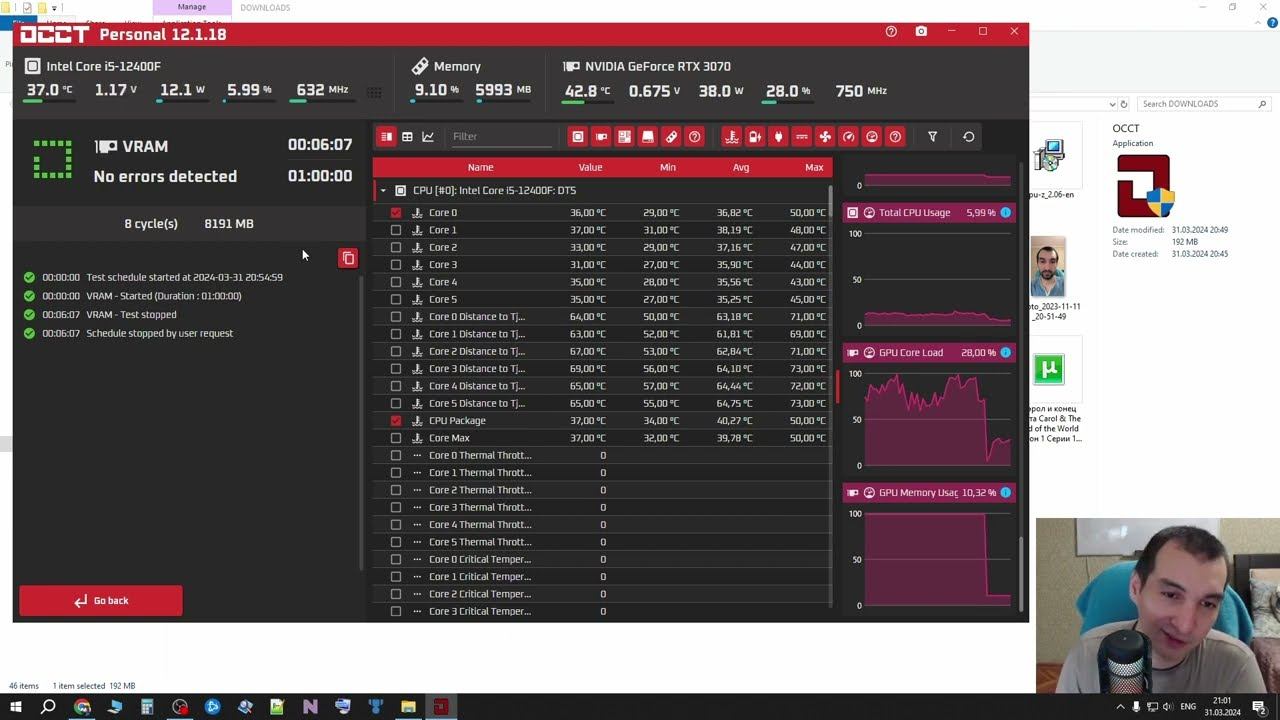Viewport: 1280px width, 720px height.
Task: Toggle motherboard sensors filter icon
Action: tap(624, 137)
